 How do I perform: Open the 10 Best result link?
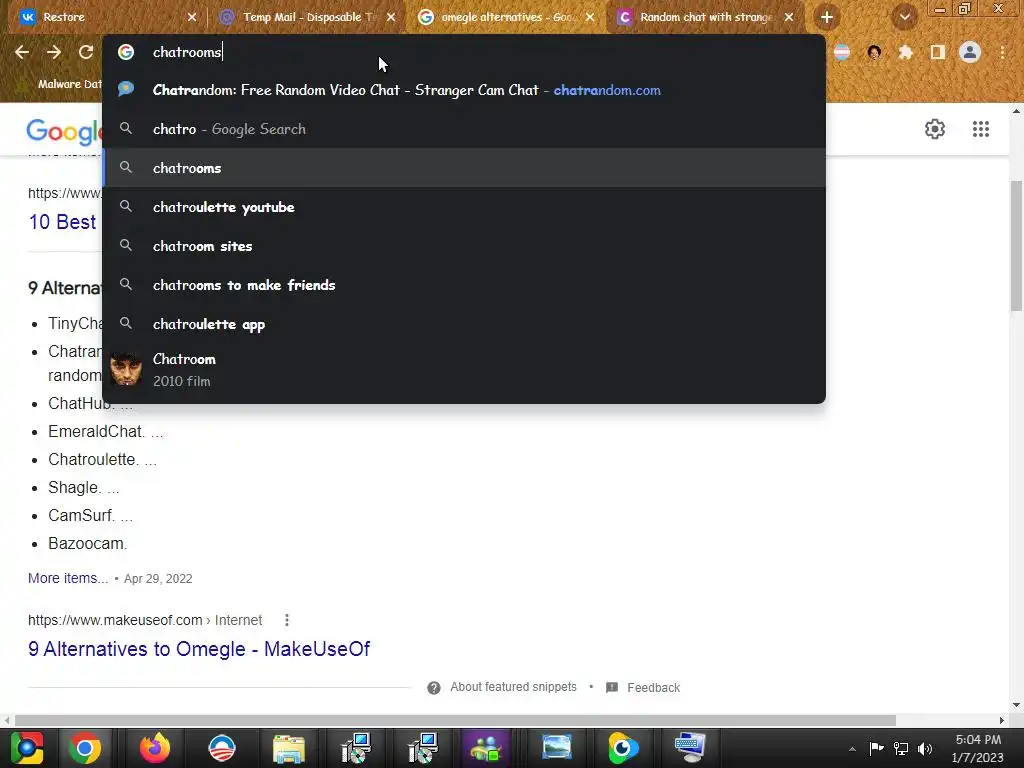click(x=62, y=222)
